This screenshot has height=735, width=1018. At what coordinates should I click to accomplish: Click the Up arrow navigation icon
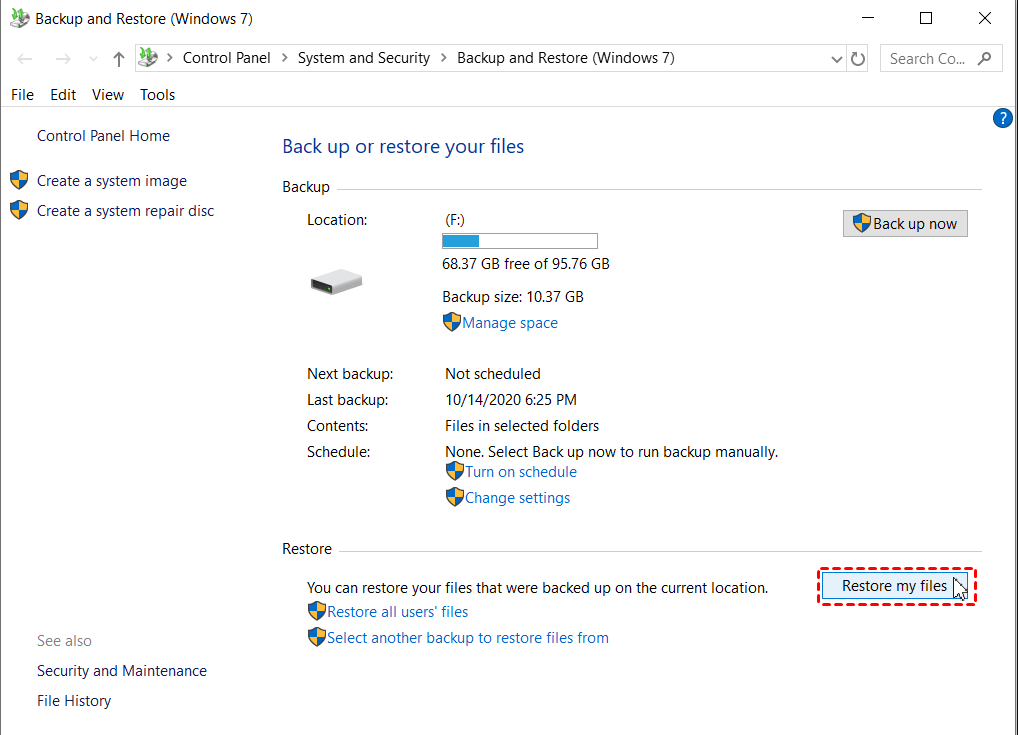[119, 59]
